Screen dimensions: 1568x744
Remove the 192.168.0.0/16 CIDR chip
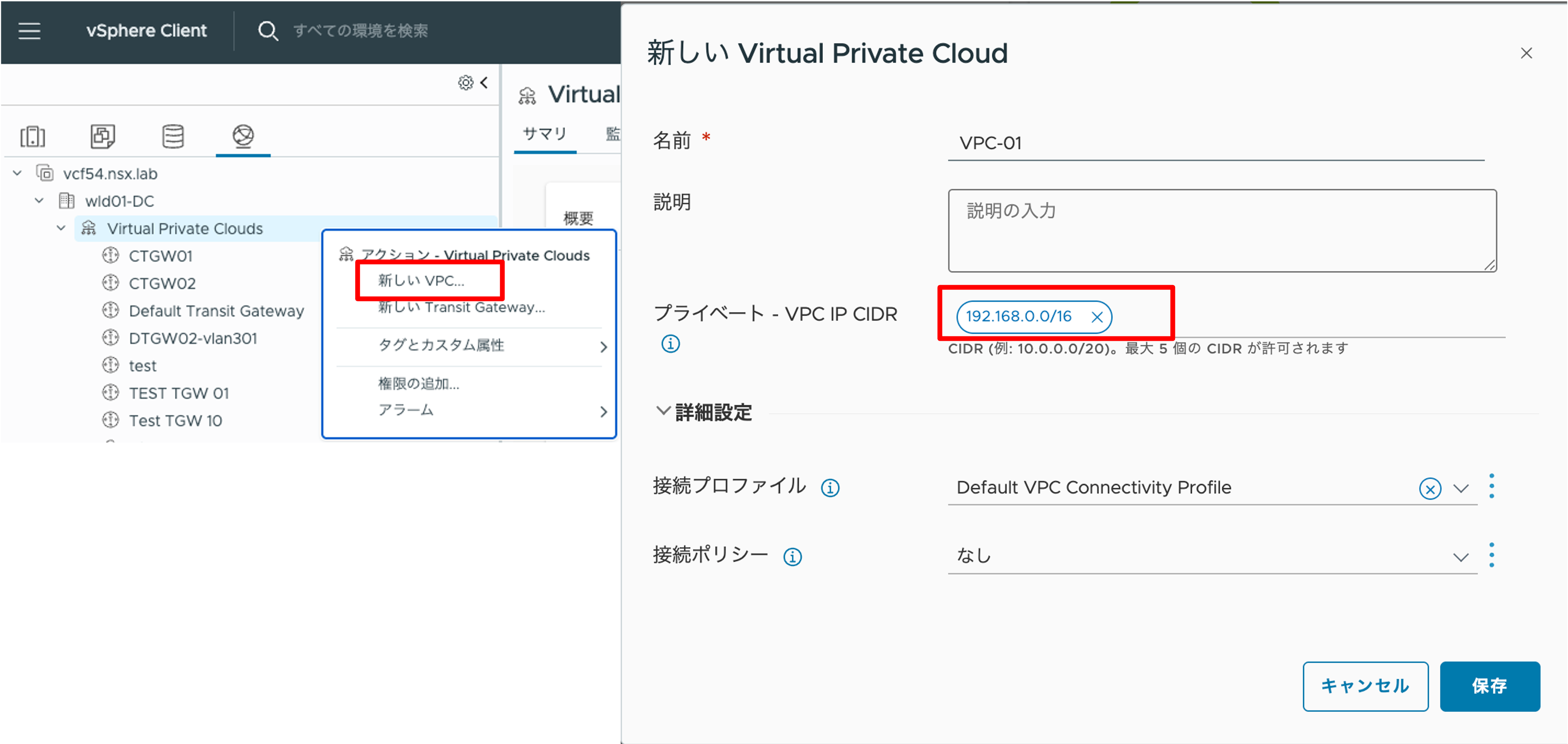(x=1097, y=317)
